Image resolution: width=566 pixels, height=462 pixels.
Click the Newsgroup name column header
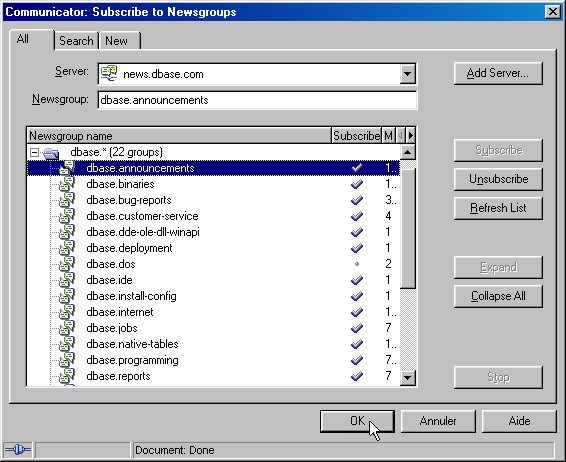coord(179,136)
